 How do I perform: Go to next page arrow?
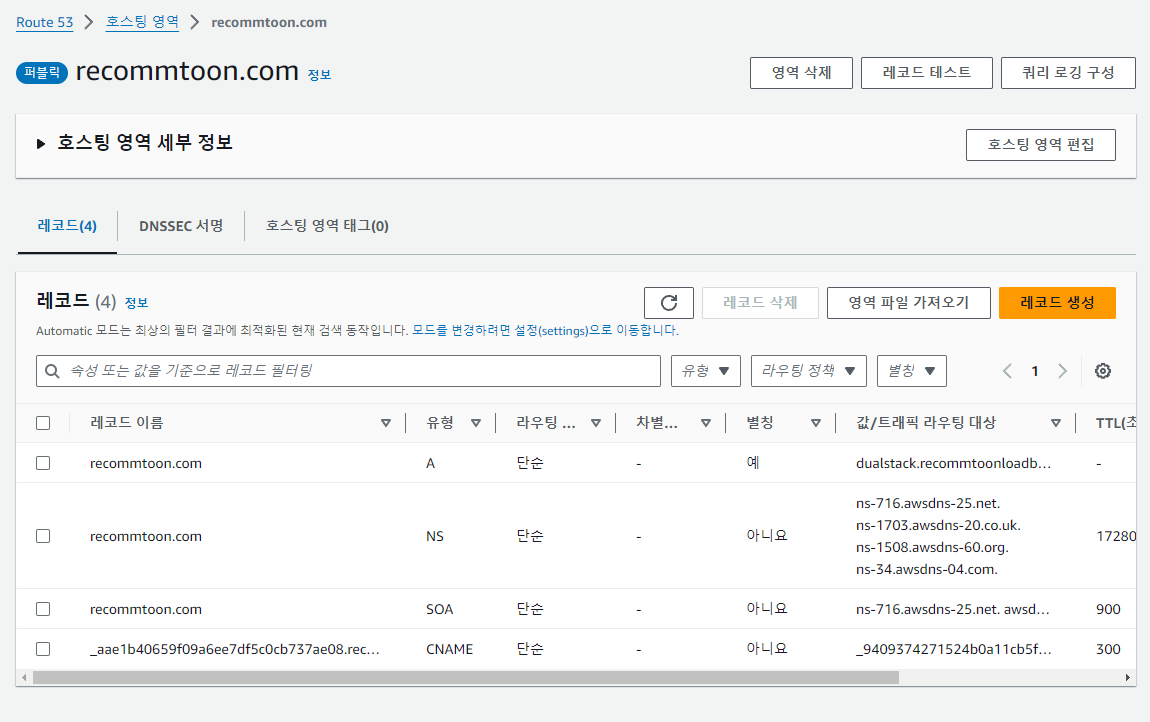(1062, 371)
